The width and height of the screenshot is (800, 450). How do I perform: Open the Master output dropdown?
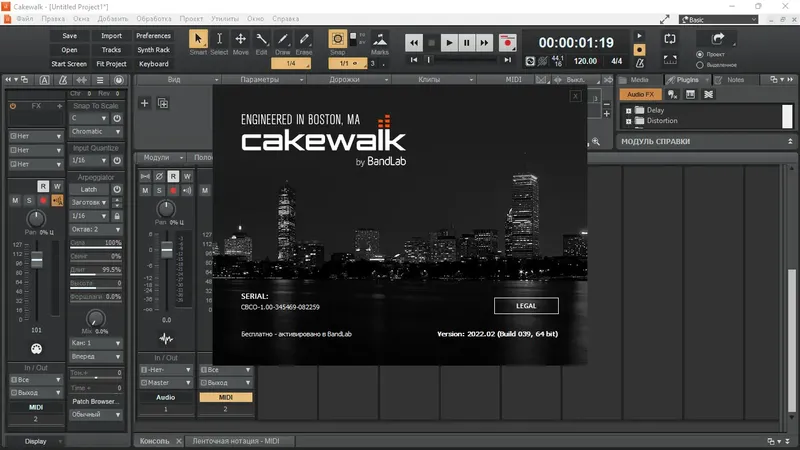click(166, 383)
